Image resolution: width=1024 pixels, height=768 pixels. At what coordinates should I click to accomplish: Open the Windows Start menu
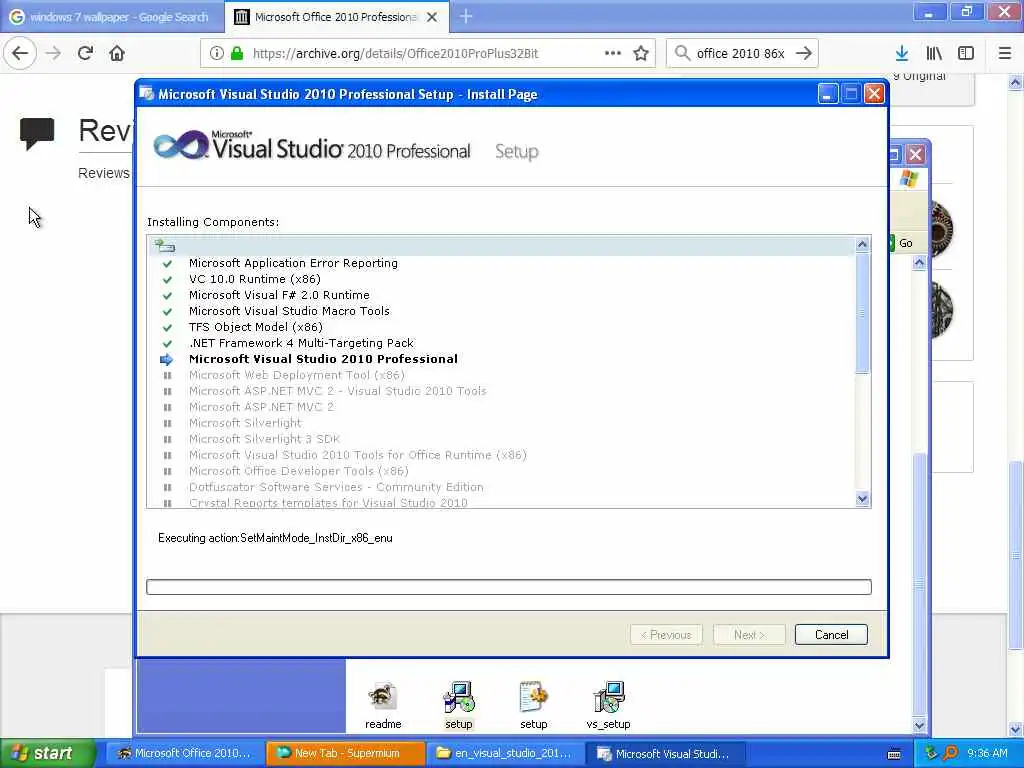tap(48, 753)
